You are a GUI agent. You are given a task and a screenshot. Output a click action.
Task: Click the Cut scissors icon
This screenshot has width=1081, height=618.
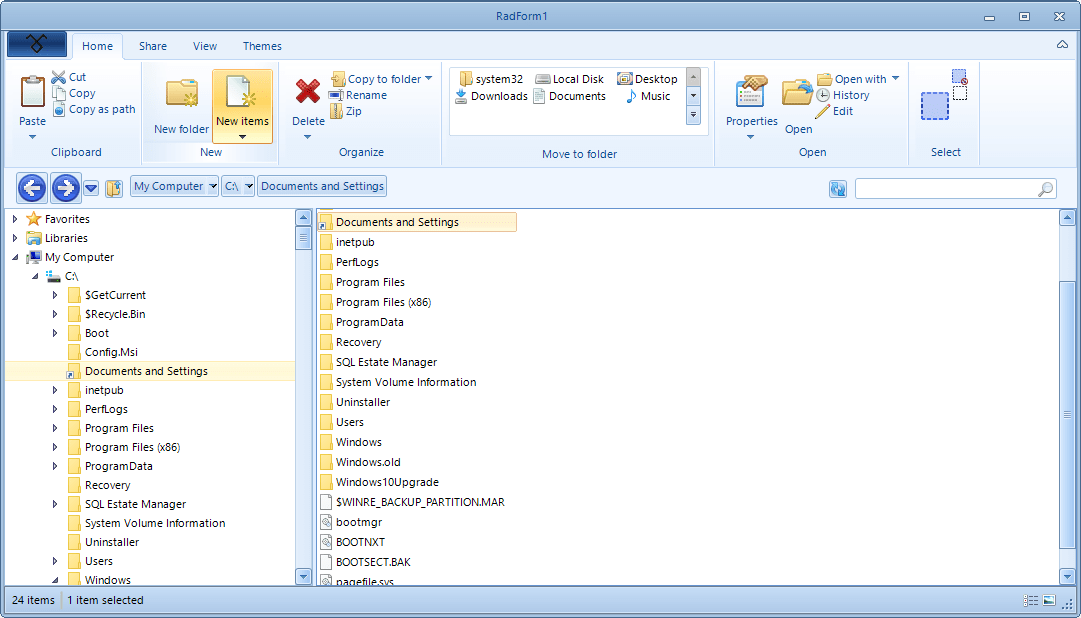coord(60,75)
